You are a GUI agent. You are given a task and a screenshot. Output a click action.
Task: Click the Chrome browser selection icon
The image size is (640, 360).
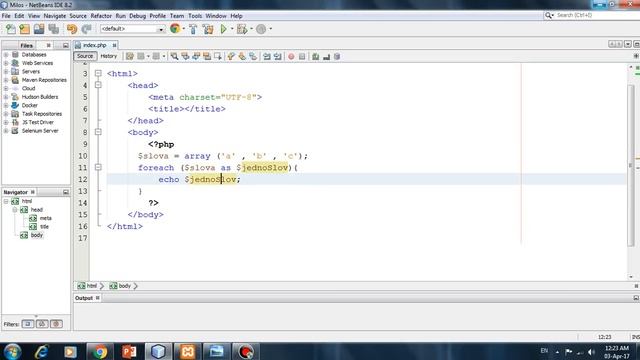tap(175, 29)
